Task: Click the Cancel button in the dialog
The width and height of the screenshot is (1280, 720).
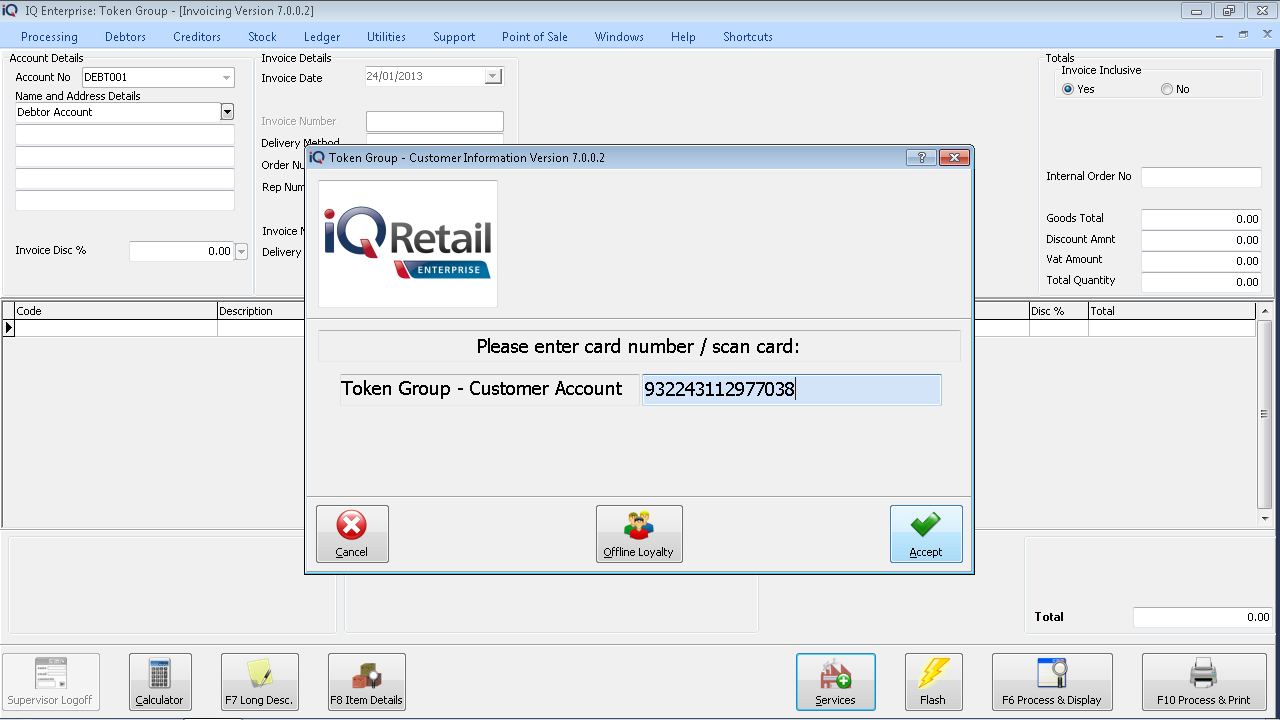Action: 352,534
